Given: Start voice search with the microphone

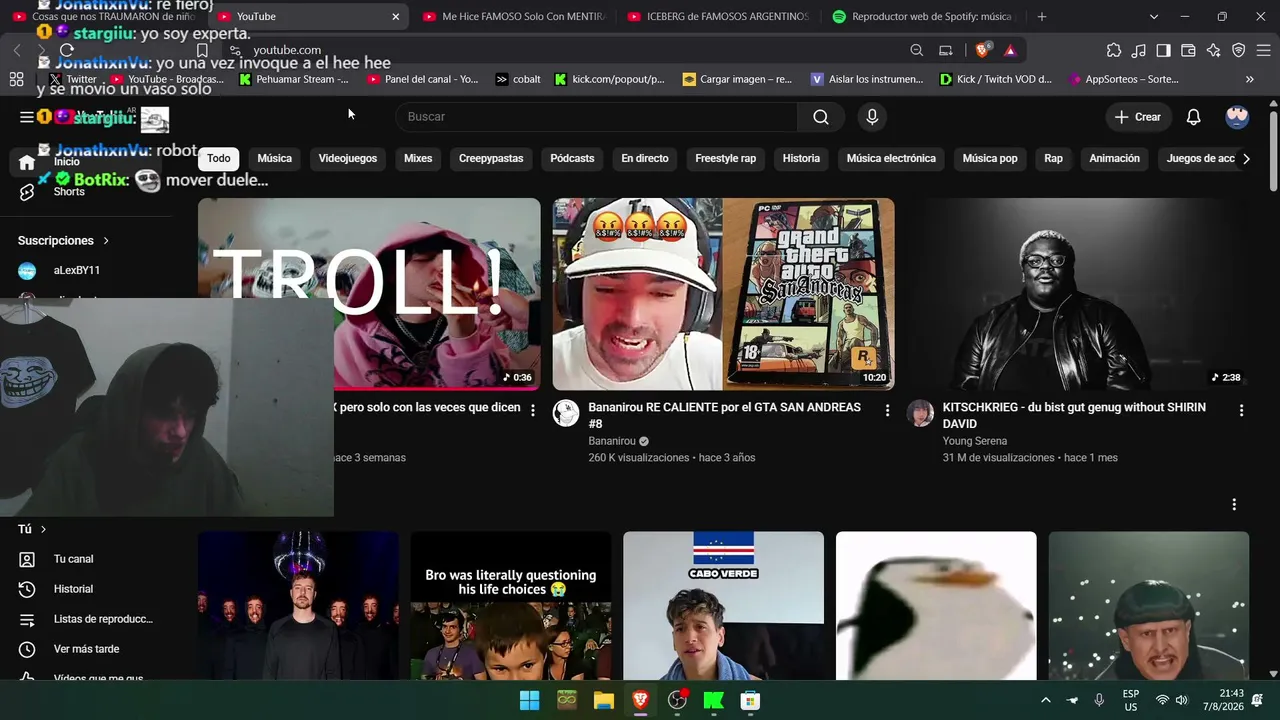Looking at the screenshot, I should pos(872,117).
